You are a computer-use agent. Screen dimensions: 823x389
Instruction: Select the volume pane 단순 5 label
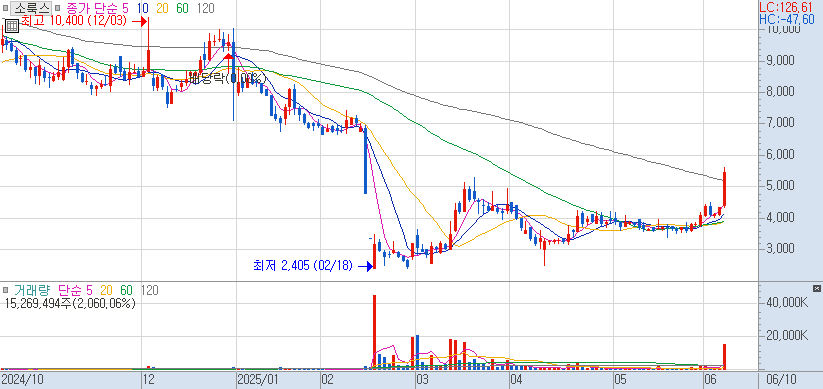point(75,290)
